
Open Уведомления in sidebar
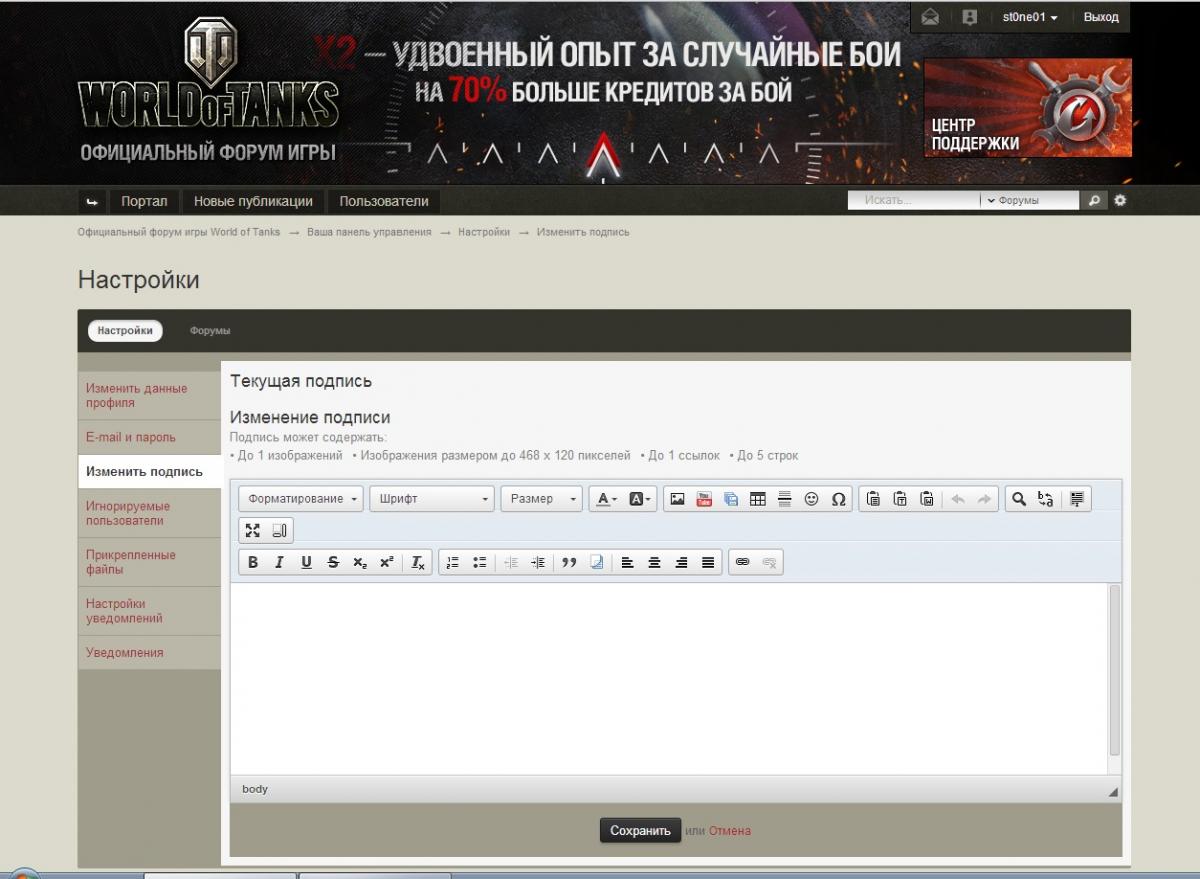pyautogui.click(x=149, y=652)
